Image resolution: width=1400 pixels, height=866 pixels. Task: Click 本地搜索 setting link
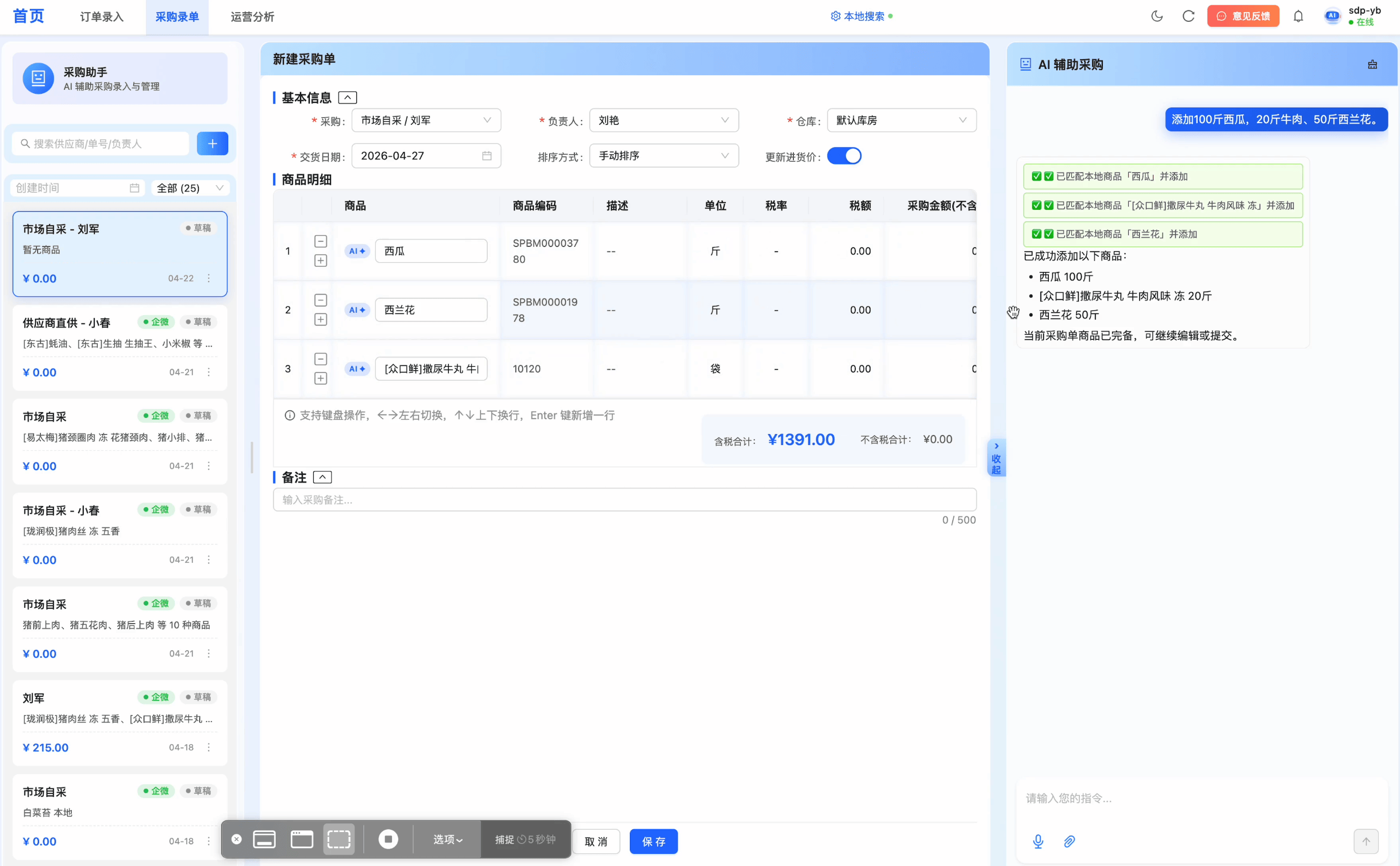pos(861,16)
